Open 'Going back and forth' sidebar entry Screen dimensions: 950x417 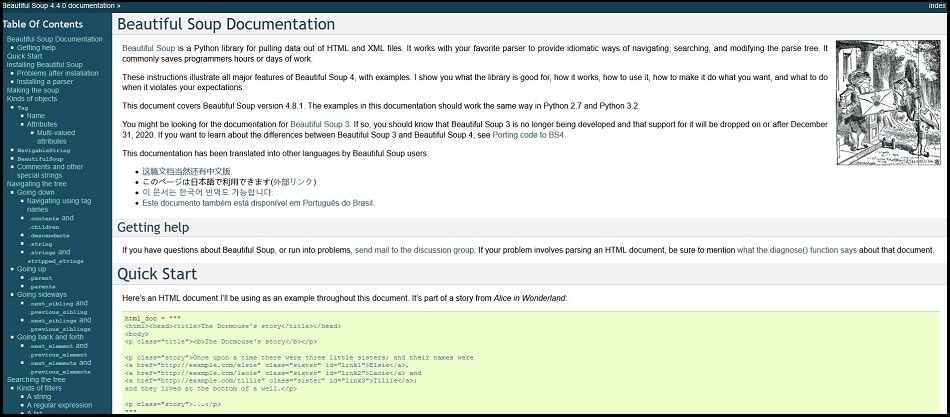[x=50, y=336]
